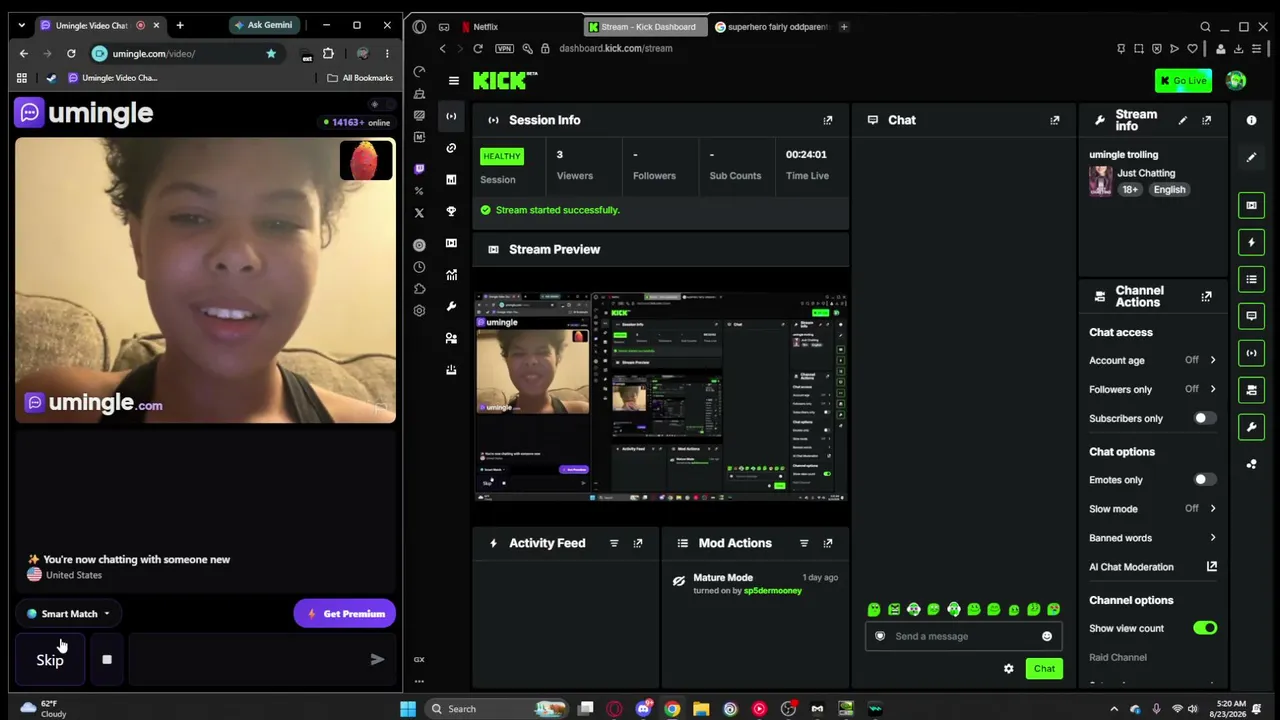Image resolution: width=1280 pixels, height=720 pixels.
Task: Open chat settings gear
Action: 1009,669
